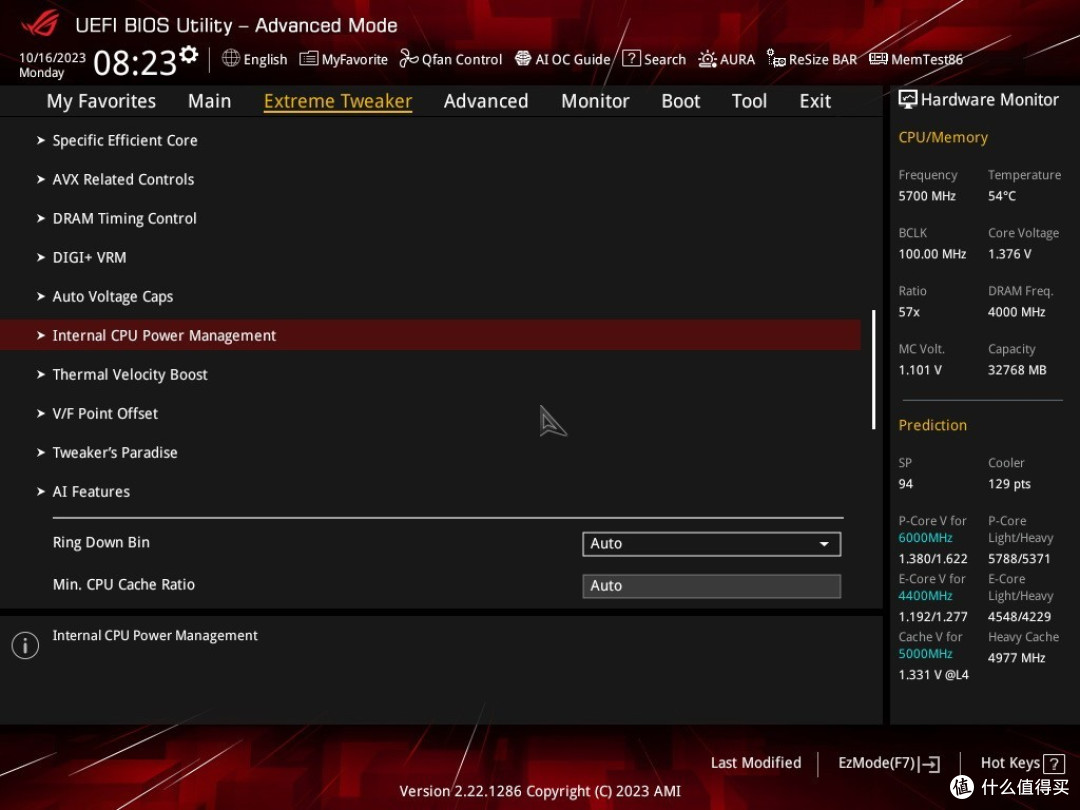Click the 1.376 V core voltage value
Viewport: 1080px width, 810px height.
[x=1010, y=254]
